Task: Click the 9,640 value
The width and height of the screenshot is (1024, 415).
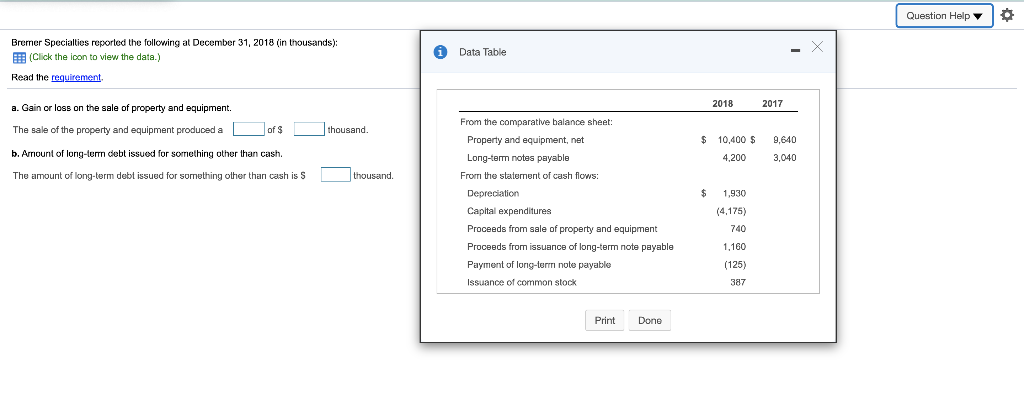Action: tap(784, 140)
